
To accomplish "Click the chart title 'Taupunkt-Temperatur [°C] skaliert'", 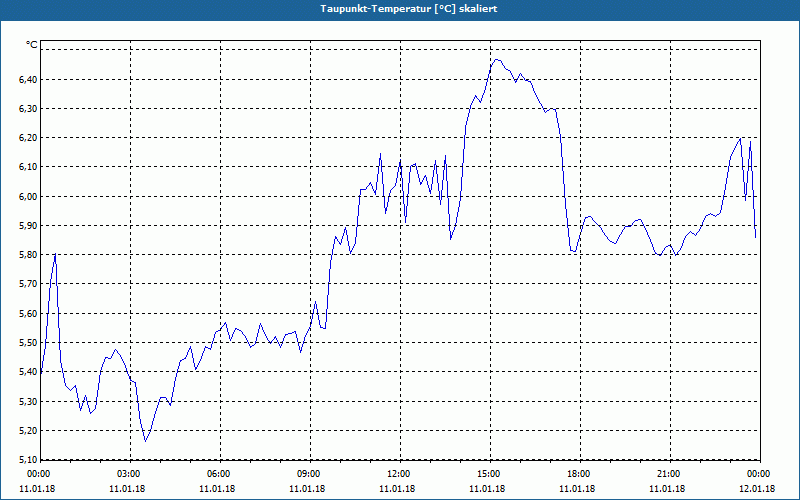I will 409,9.
